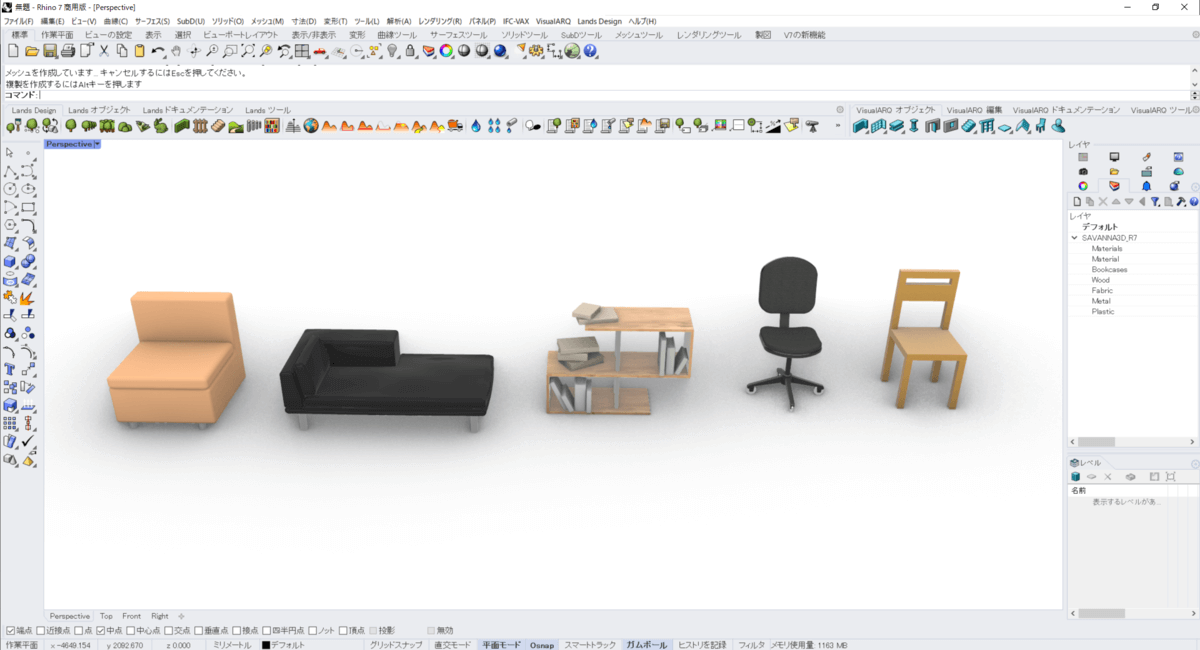This screenshot has height=650, width=1200.
Task: Enable the 中心点 osnap checkbox
Action: 131,631
